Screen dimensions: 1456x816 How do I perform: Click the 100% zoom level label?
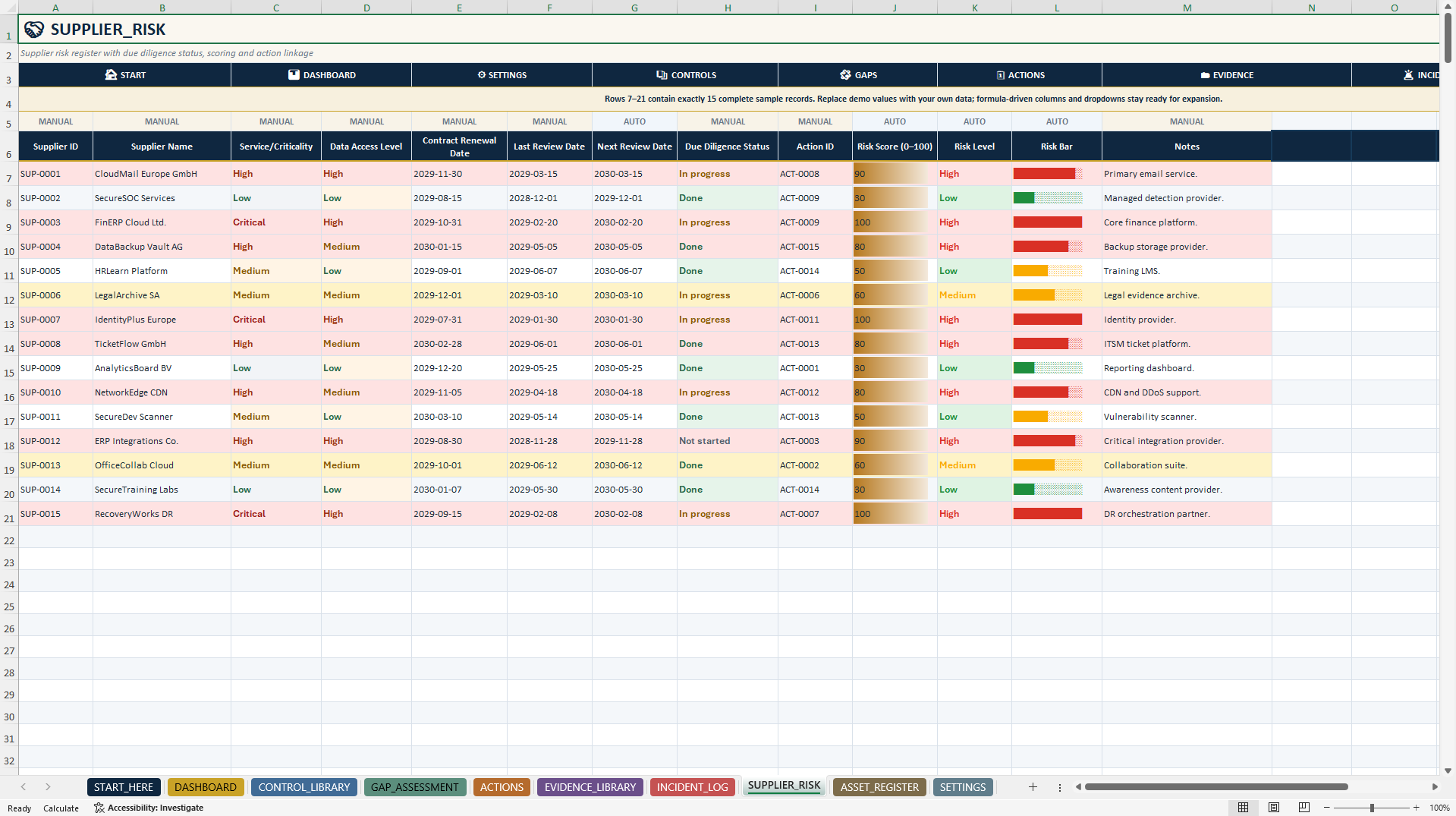[1439, 808]
